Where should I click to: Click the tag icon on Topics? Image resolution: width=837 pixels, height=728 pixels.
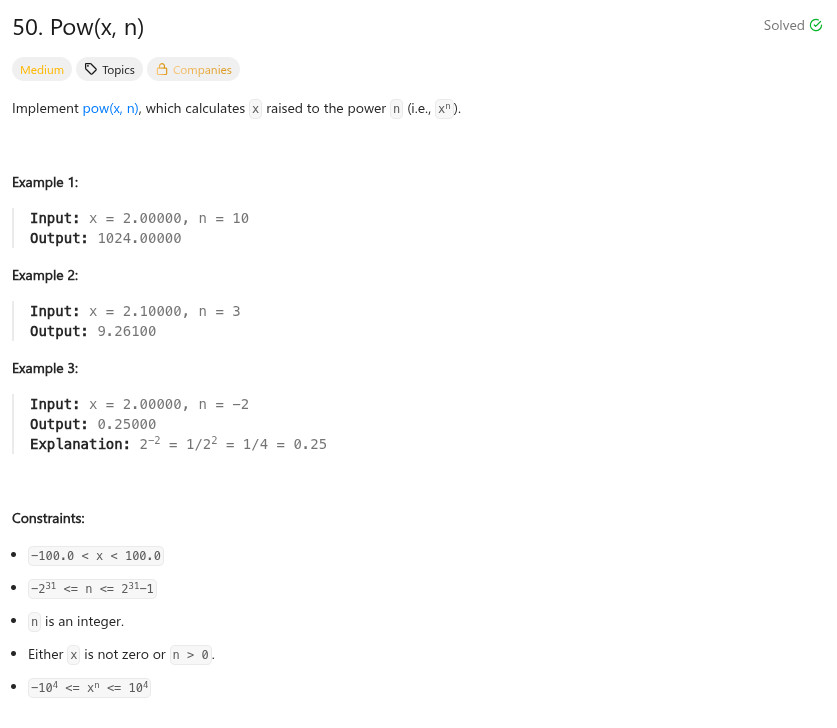[91, 70]
